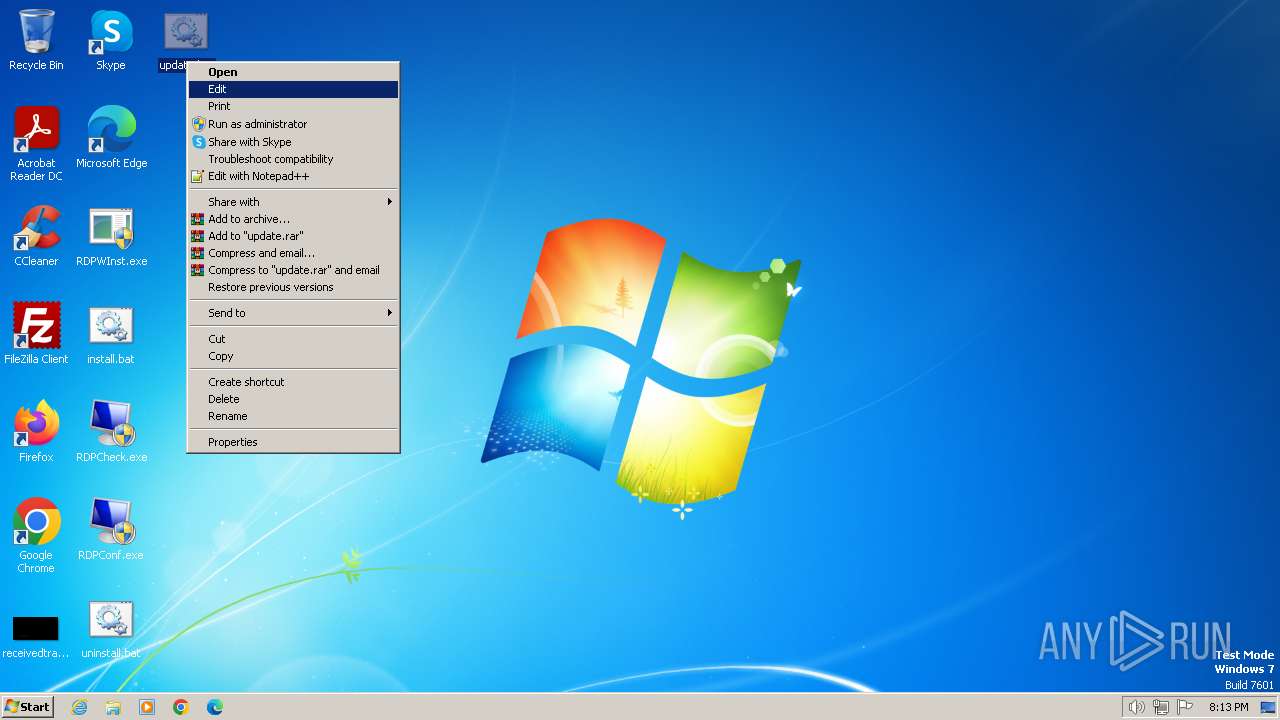Choose Cut in context menu

click(x=293, y=339)
